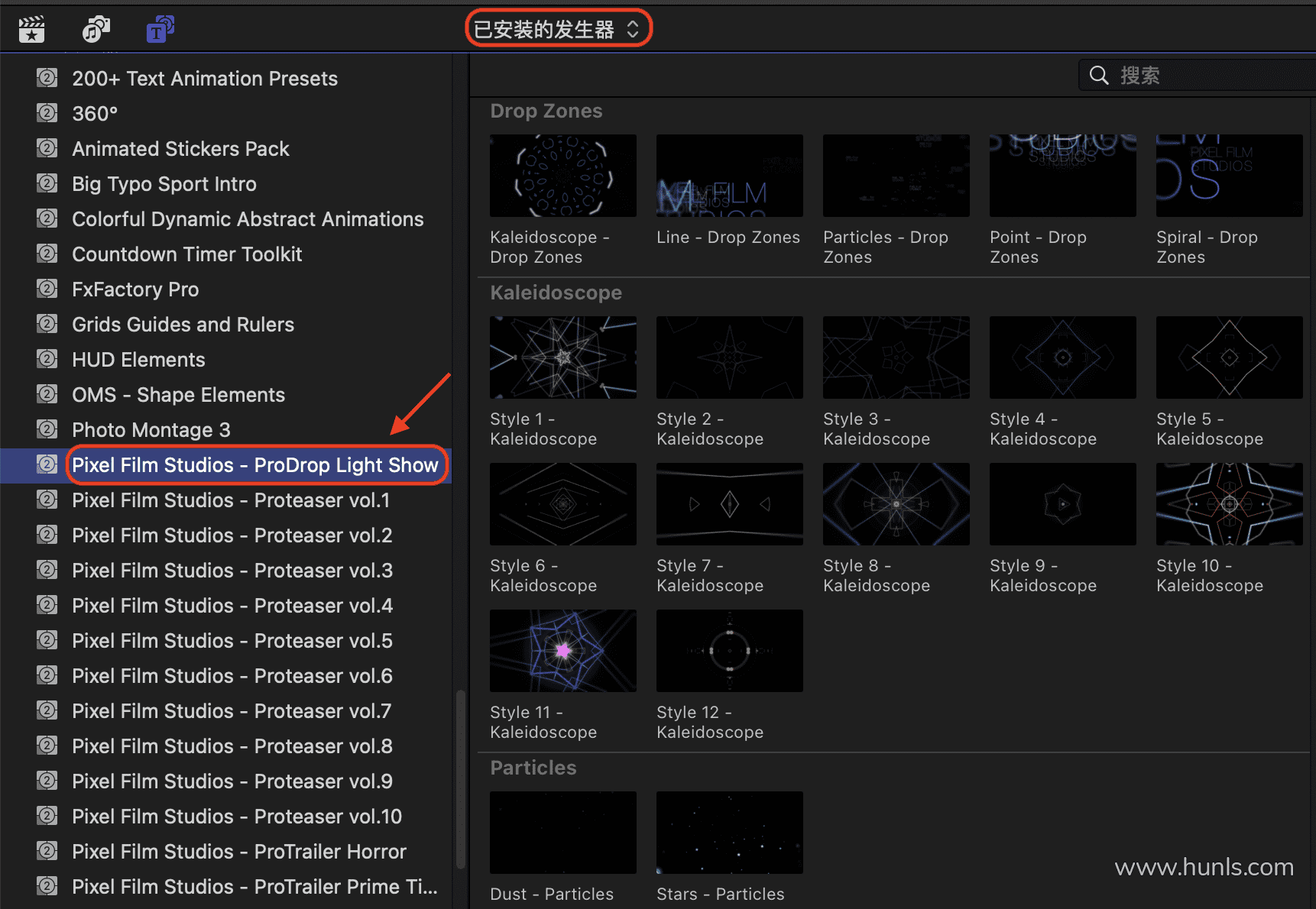Screen dimensions: 1316x909
Task: Select the Big Typo Sport Intro category
Action: 226,184
